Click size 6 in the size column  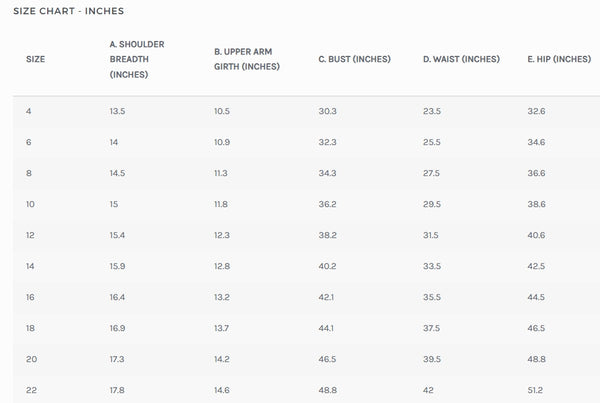[29, 142]
